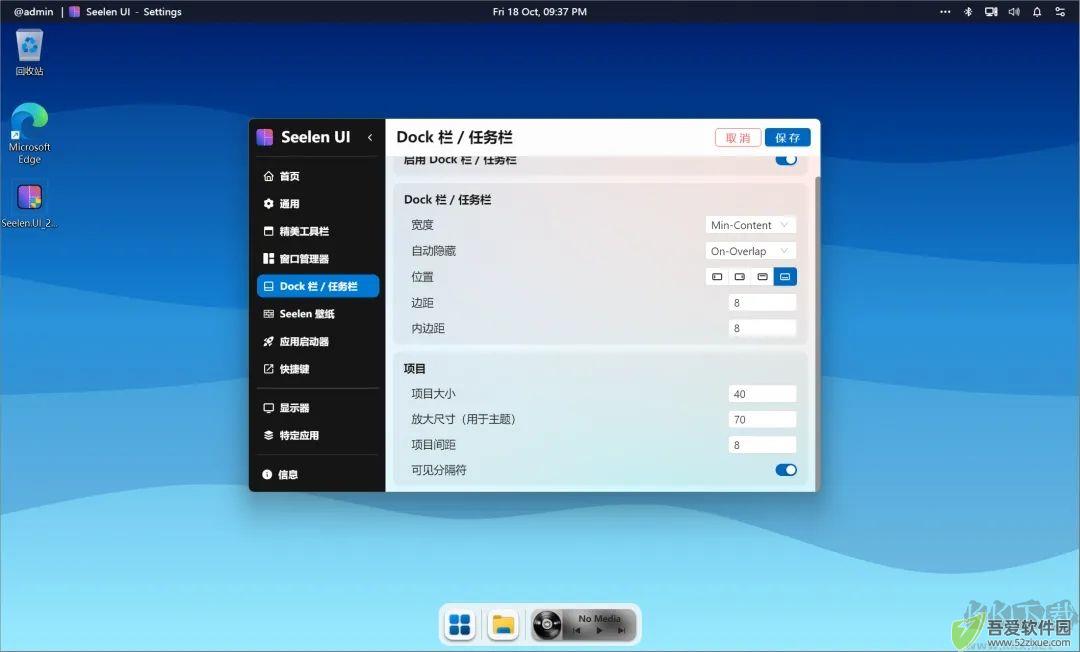This screenshot has height=652, width=1080.
Task: Click the 项目大小 item size field
Action: click(x=762, y=394)
